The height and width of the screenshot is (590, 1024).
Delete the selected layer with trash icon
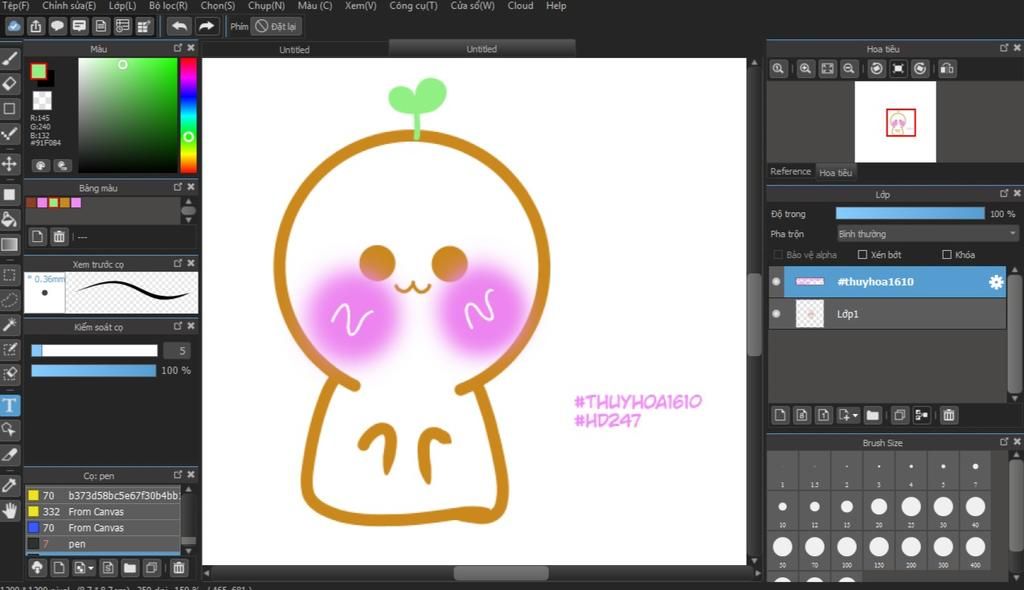(949, 415)
